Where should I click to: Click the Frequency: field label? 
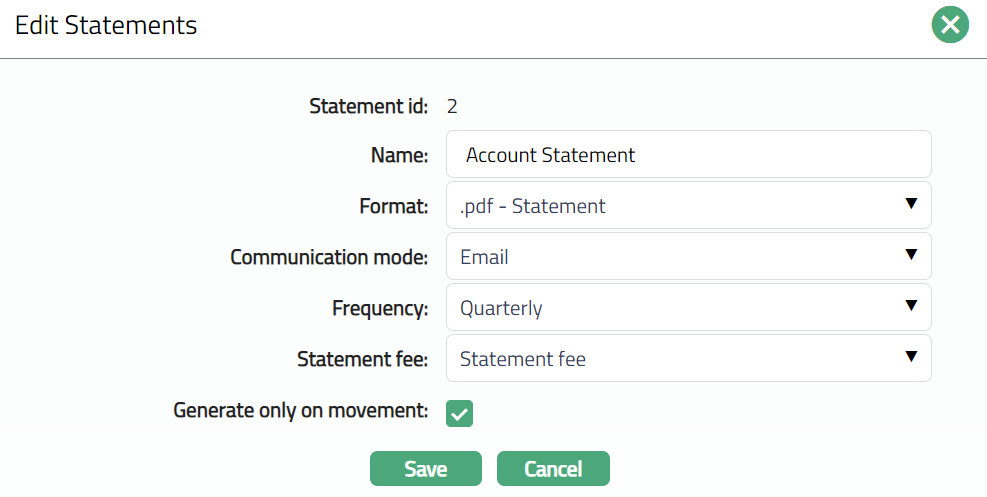[x=380, y=308]
